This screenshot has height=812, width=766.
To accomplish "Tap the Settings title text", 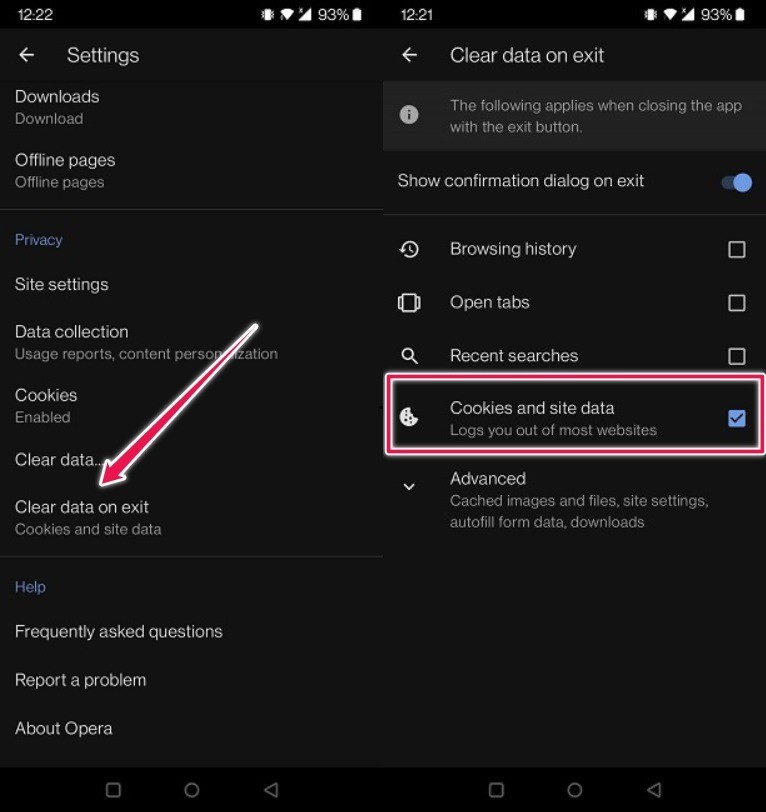I will 103,55.
